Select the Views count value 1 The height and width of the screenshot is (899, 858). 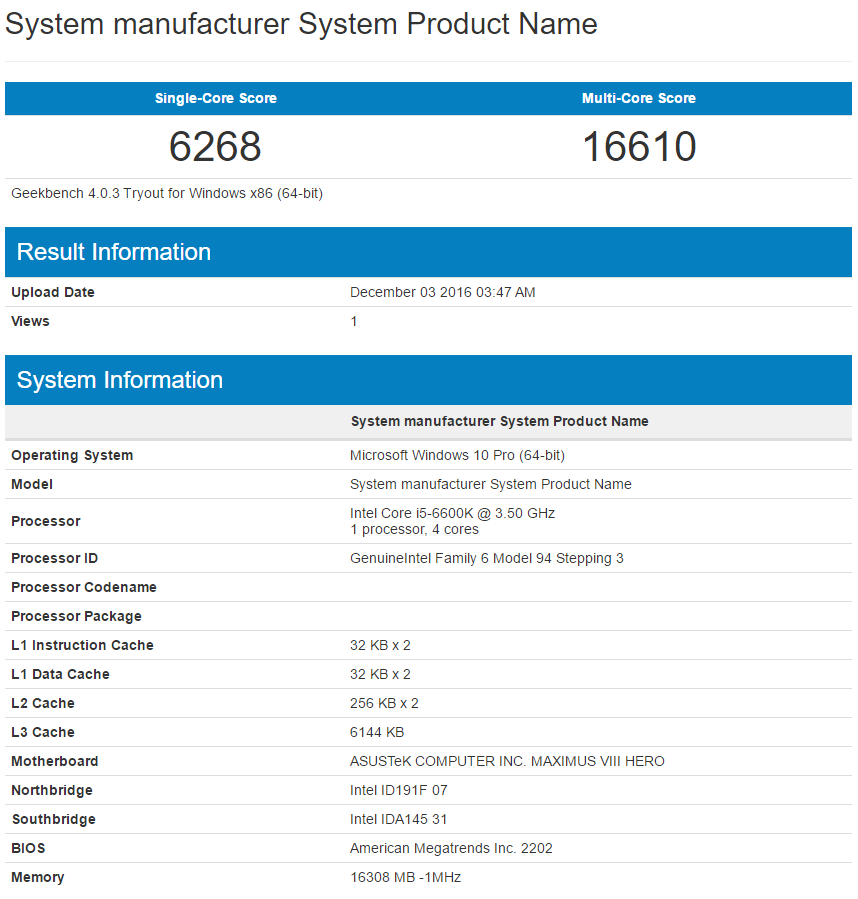point(354,322)
